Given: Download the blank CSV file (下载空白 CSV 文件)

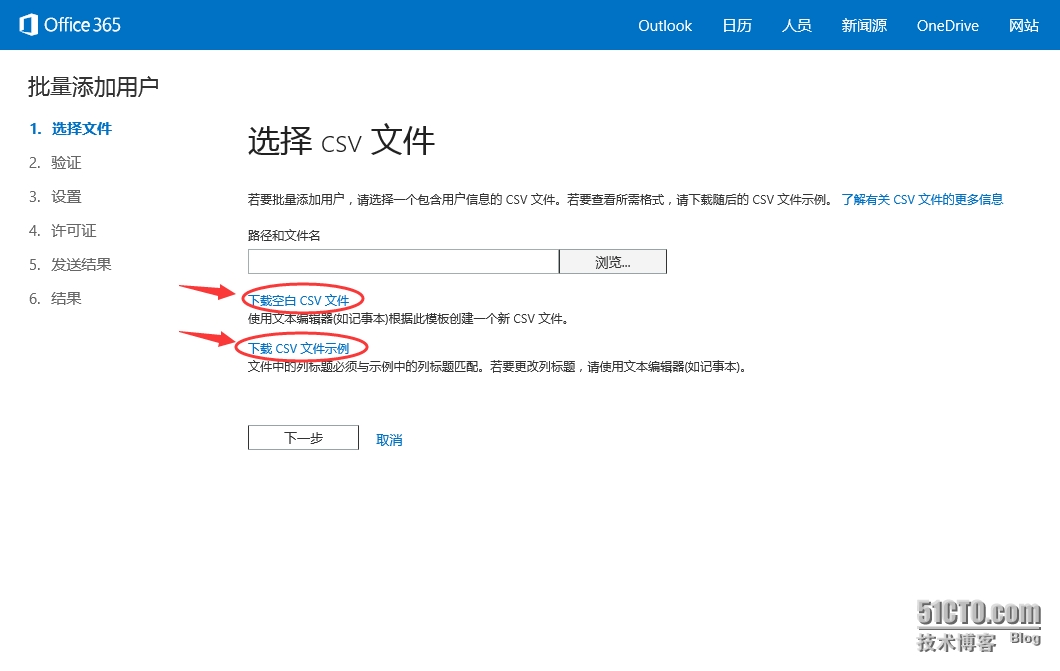Looking at the screenshot, I should pyautogui.click(x=299, y=300).
